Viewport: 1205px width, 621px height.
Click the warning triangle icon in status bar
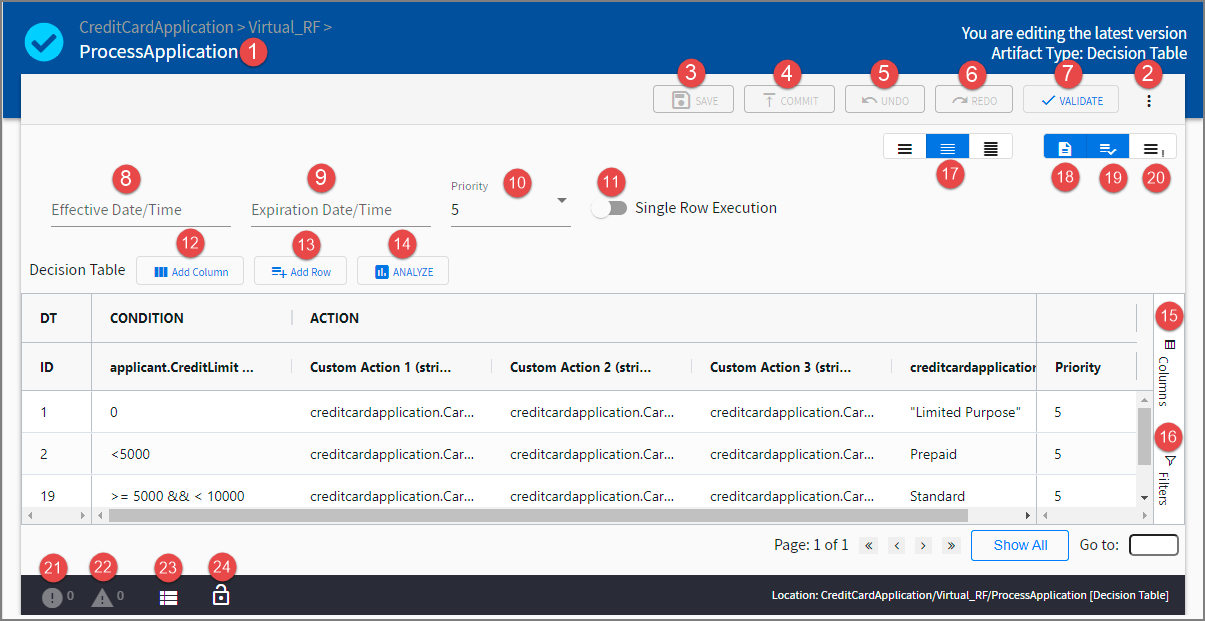(x=102, y=598)
